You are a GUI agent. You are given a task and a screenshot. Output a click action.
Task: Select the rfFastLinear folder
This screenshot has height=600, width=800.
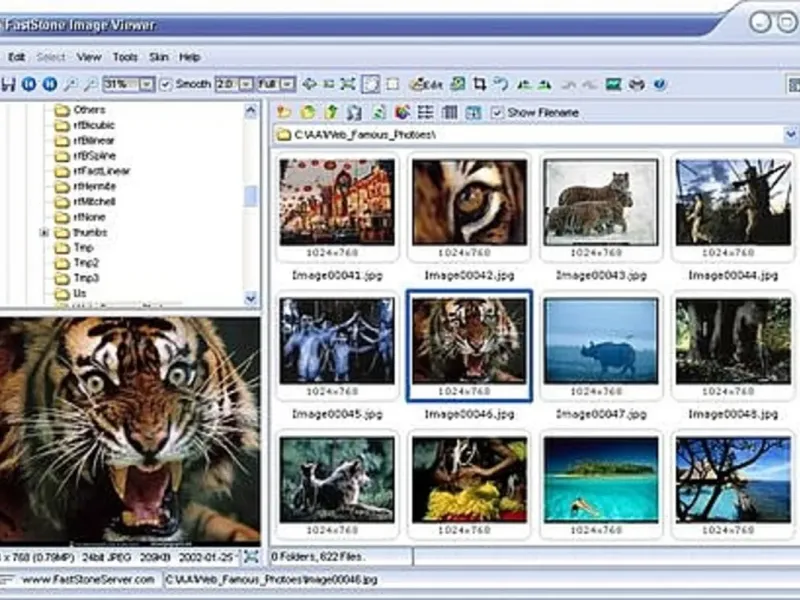click(102, 171)
